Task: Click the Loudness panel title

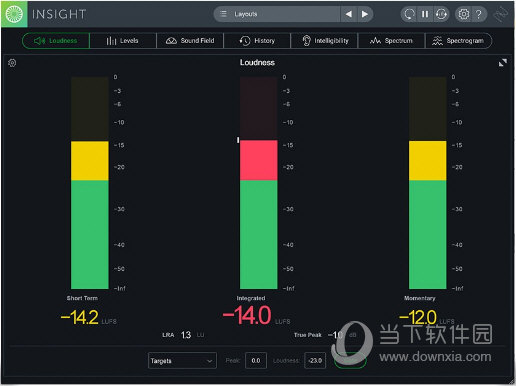Action: (257, 62)
